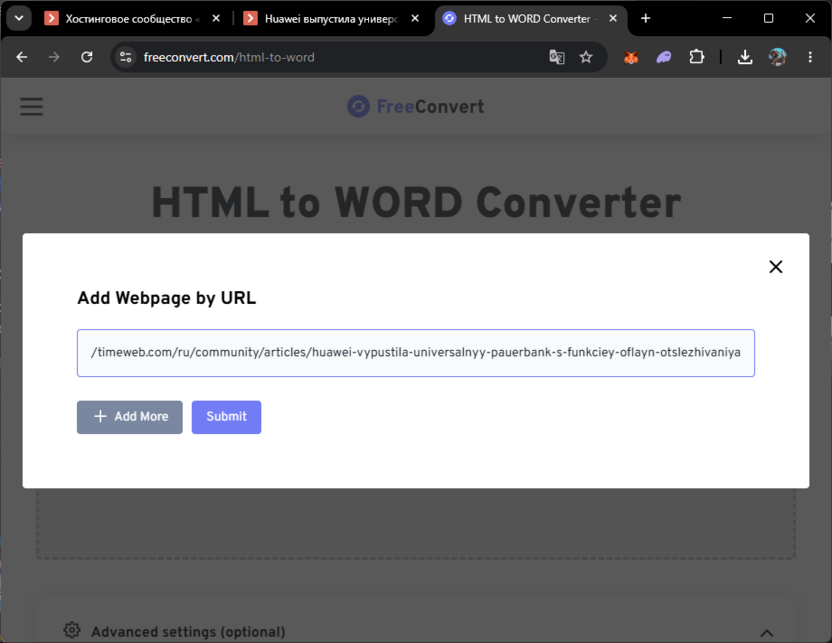Click the Add Webpage by URL heading
This screenshot has width=832, height=643.
(167, 298)
